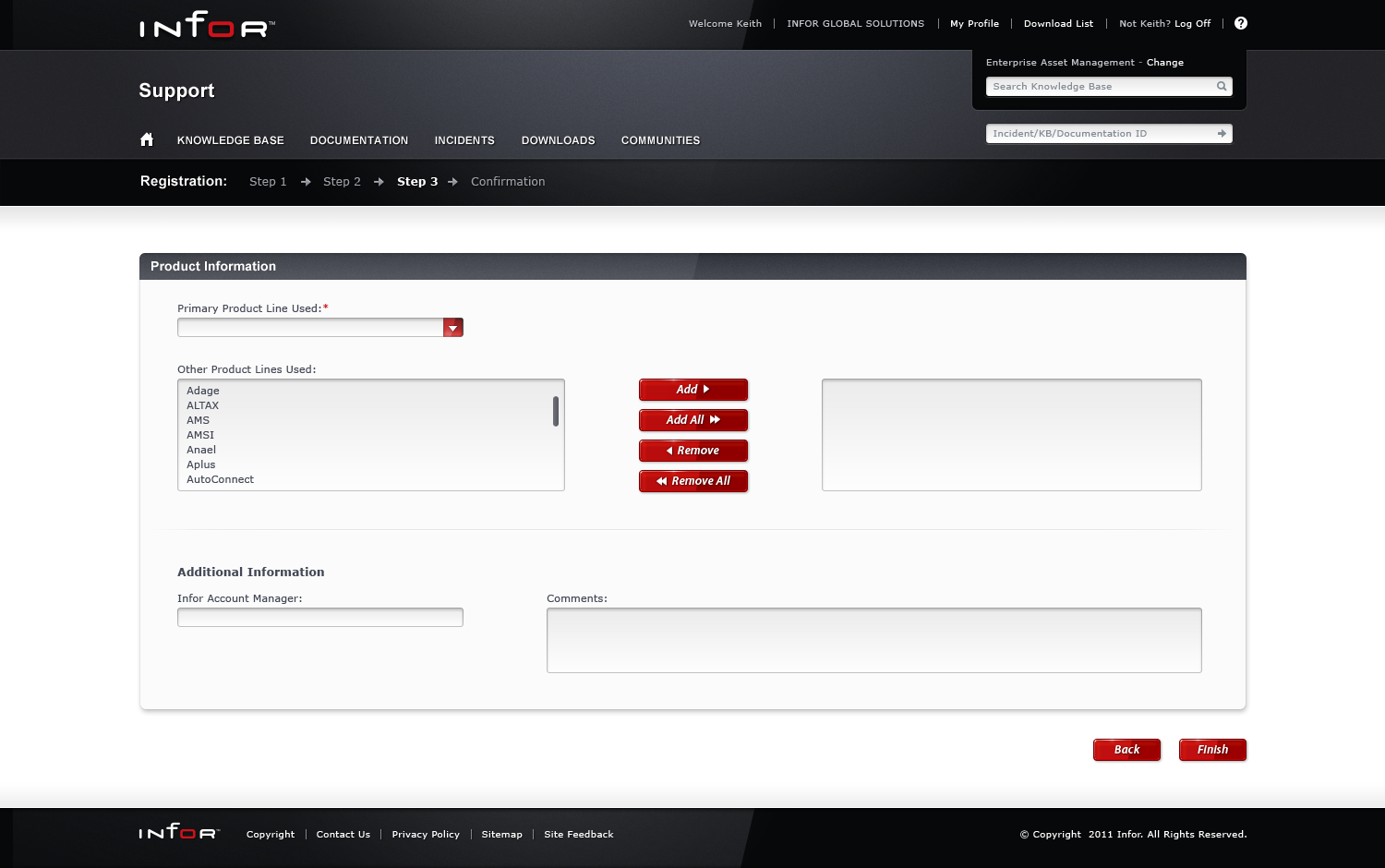
Task: Click the Remove button
Action: (693, 451)
